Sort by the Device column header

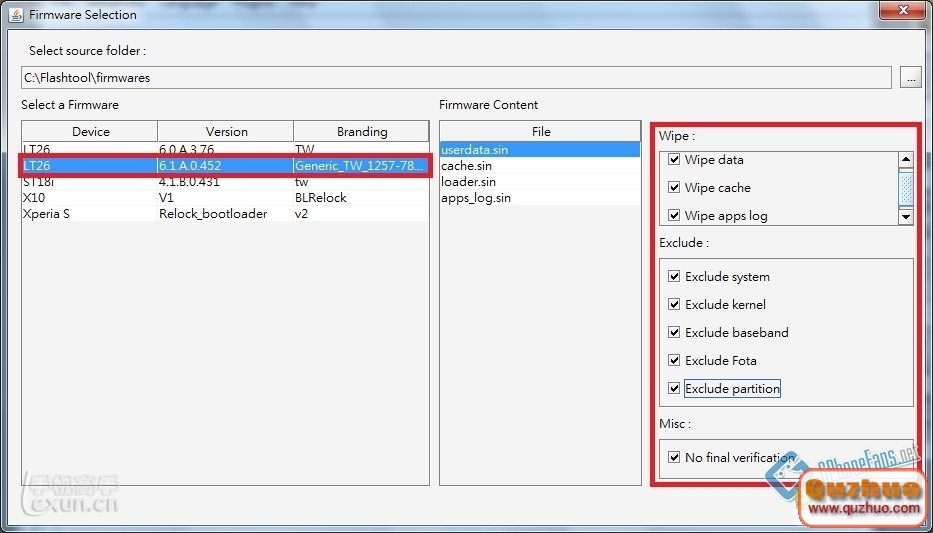coord(90,131)
